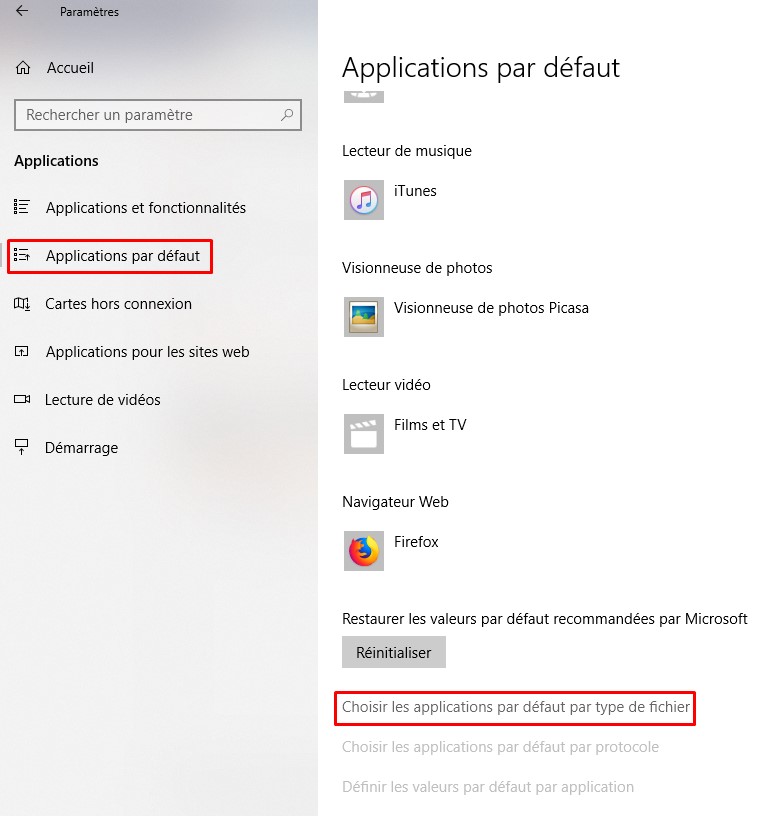
Task: Open choose default apps by protocol
Action: (501, 746)
